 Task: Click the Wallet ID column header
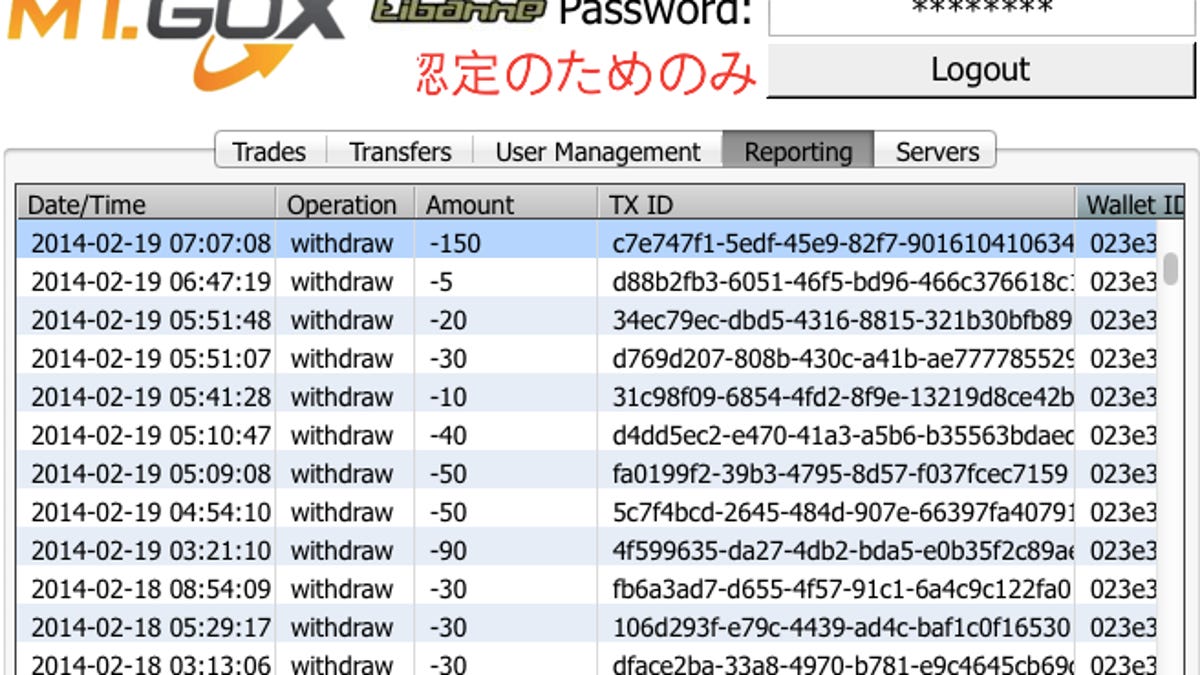tap(1130, 205)
